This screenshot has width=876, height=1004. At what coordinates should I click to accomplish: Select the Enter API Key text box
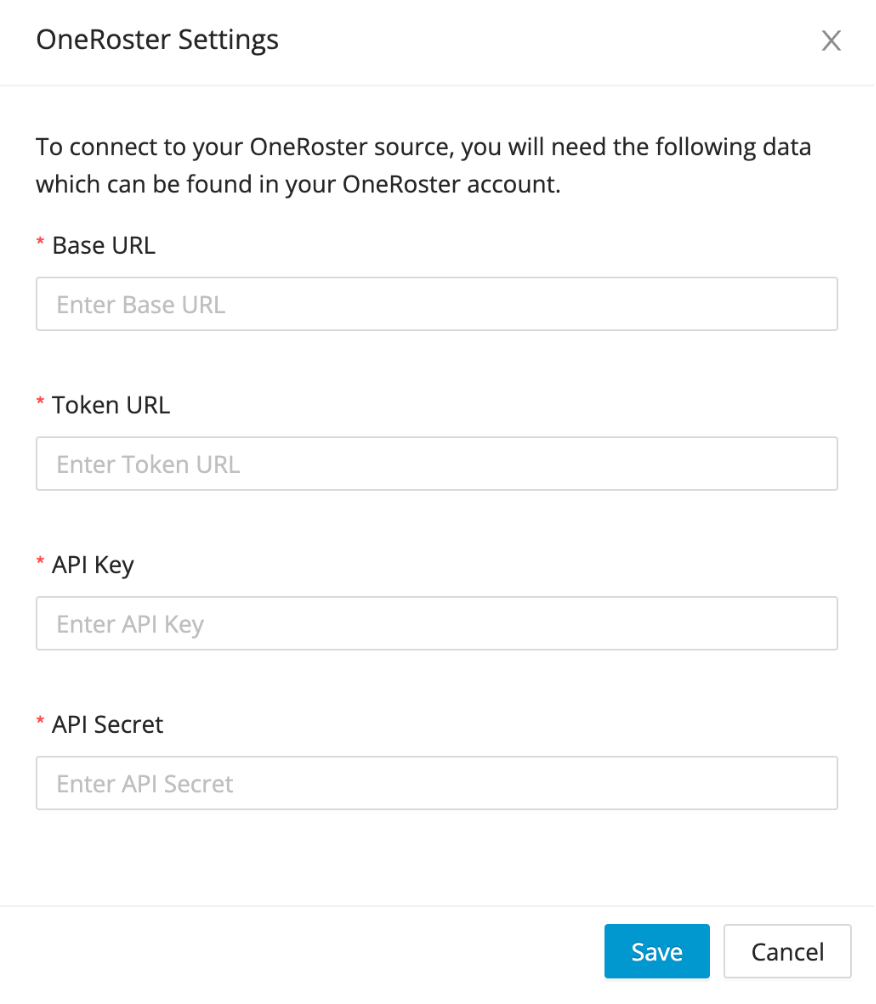[x=437, y=623]
